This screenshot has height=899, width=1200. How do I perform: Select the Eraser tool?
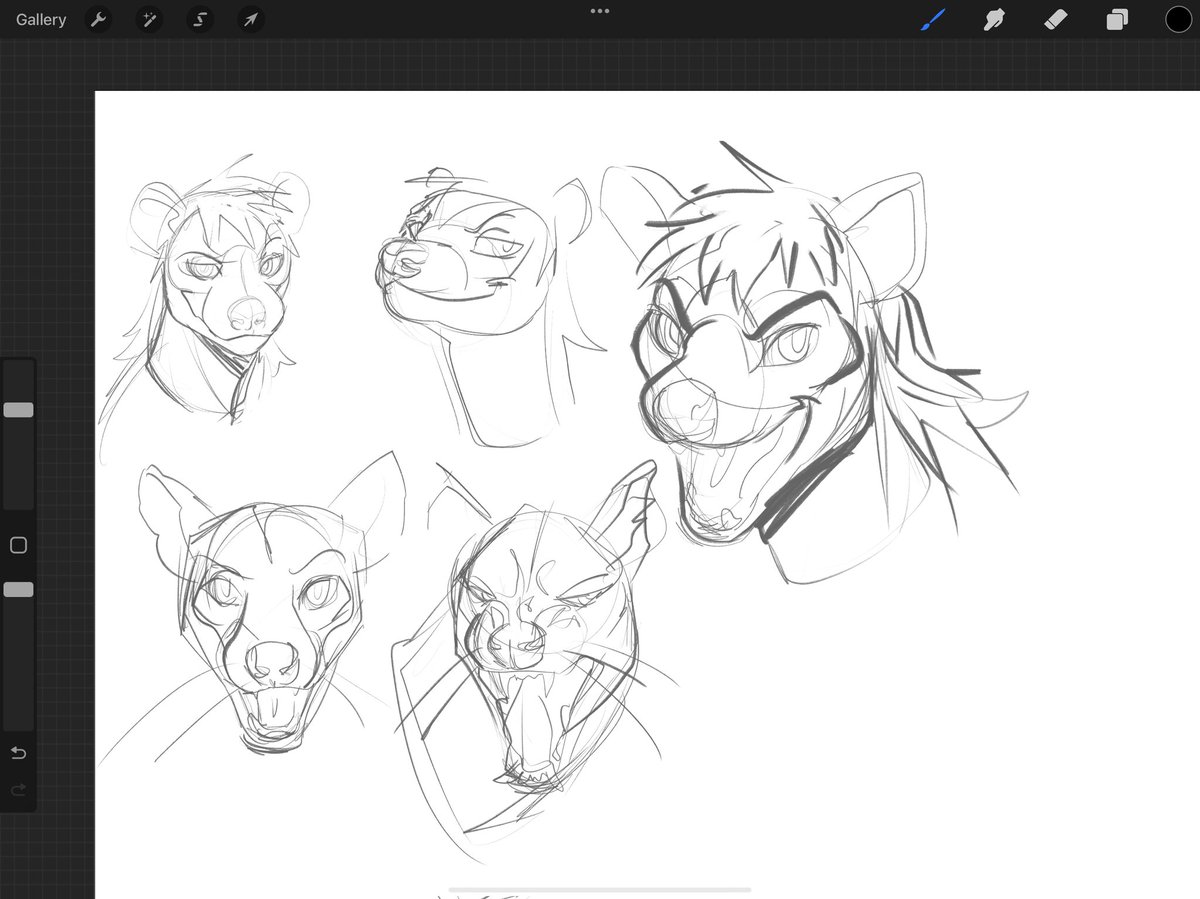[1056, 19]
